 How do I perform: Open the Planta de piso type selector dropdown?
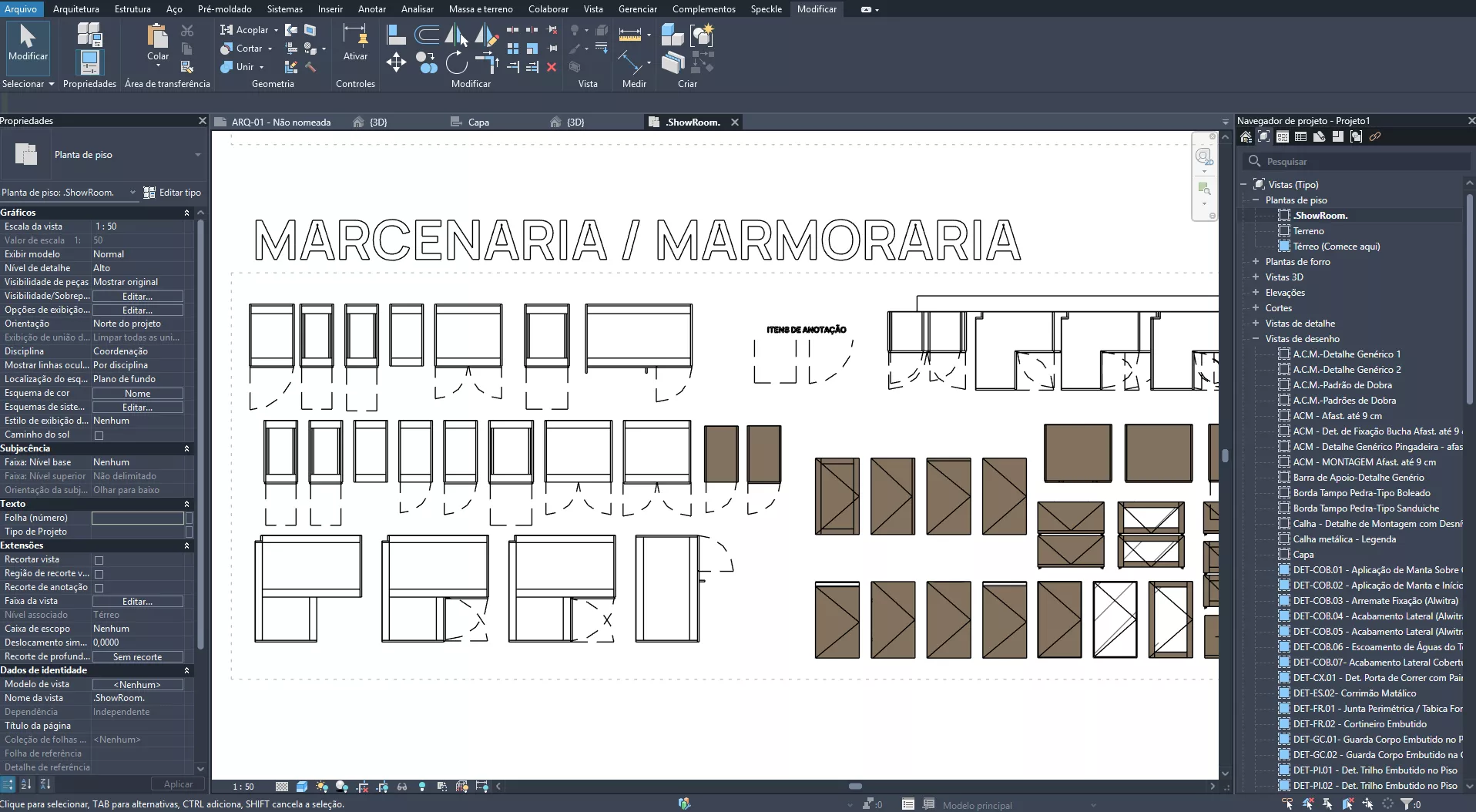[197, 155]
